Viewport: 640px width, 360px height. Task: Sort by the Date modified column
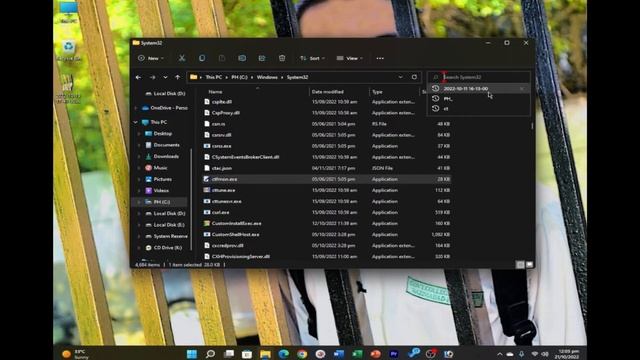coord(327,92)
